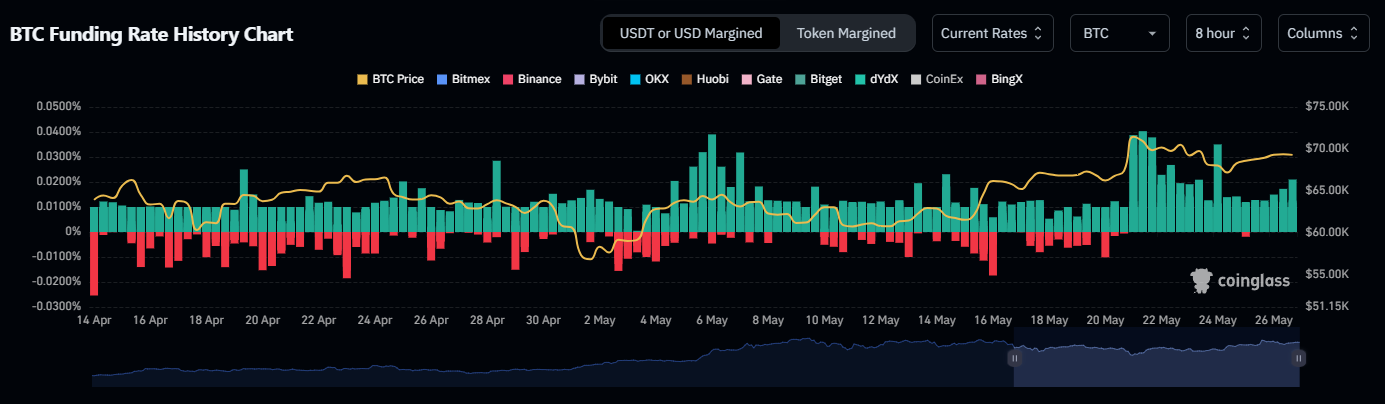The height and width of the screenshot is (404, 1385).
Task: Toggle OKX legend series
Action: click(x=649, y=78)
